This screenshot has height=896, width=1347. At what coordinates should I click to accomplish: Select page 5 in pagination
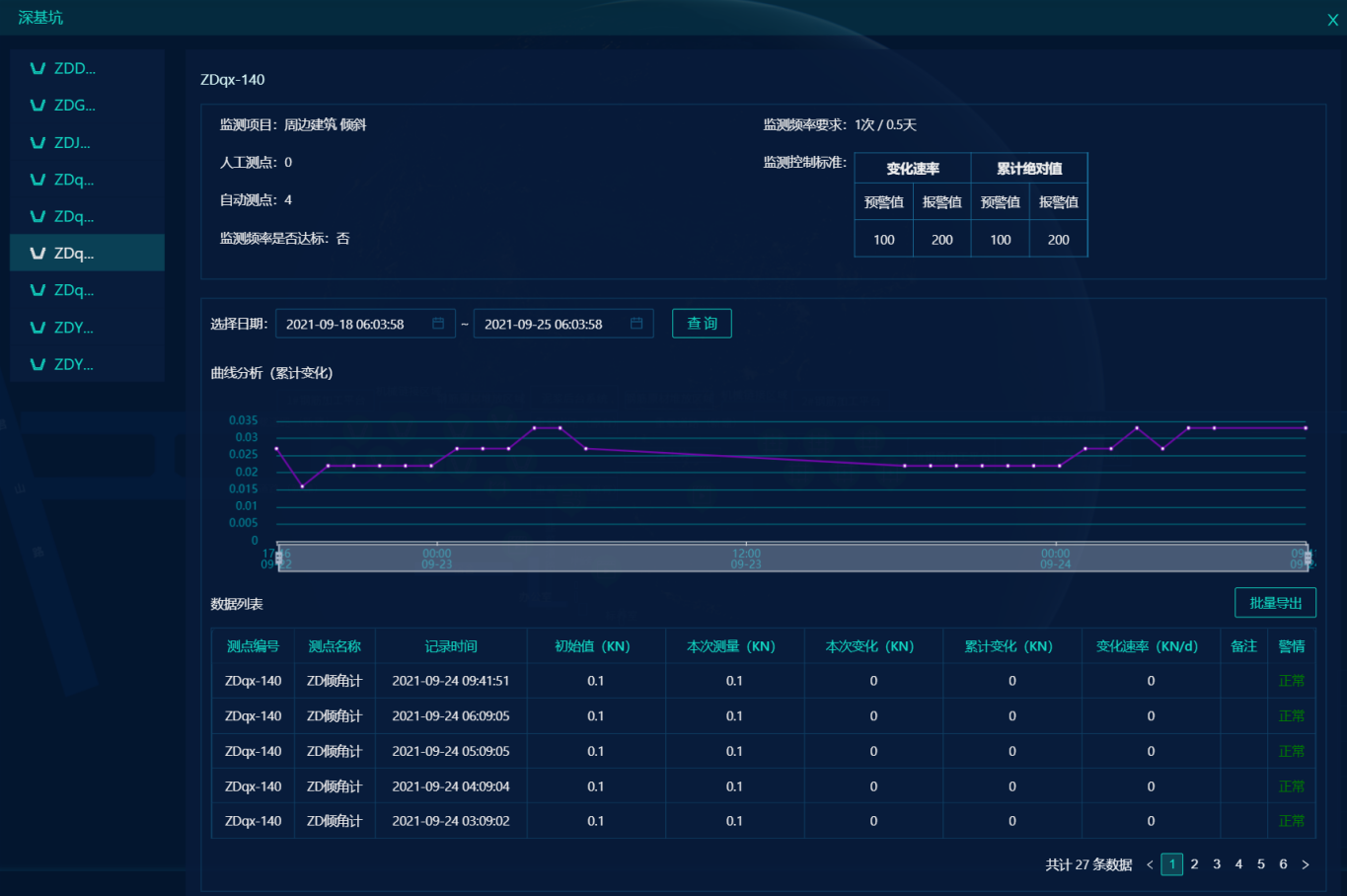1261,864
